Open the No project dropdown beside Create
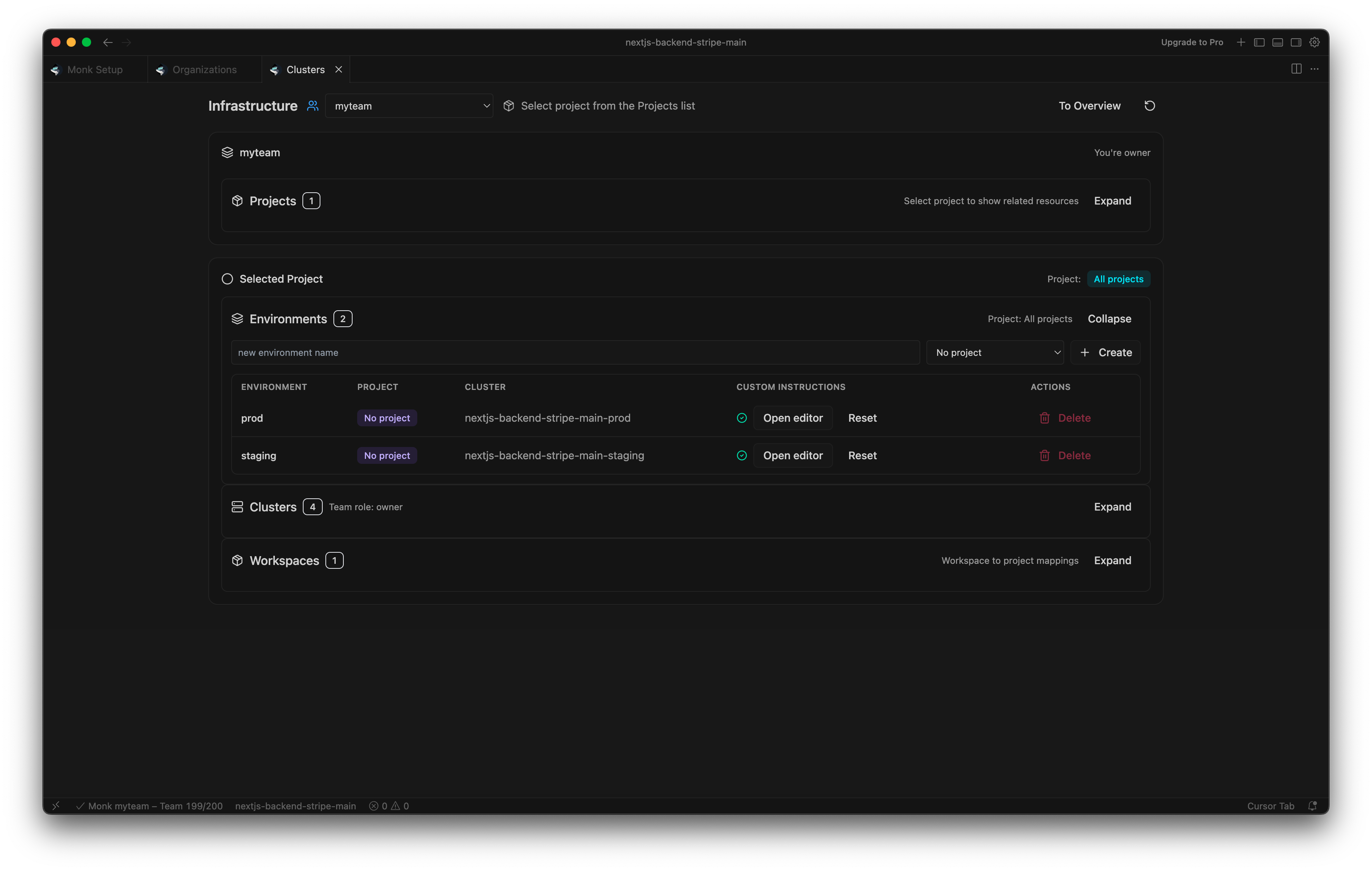Image resolution: width=1372 pixels, height=871 pixels. 995,352
